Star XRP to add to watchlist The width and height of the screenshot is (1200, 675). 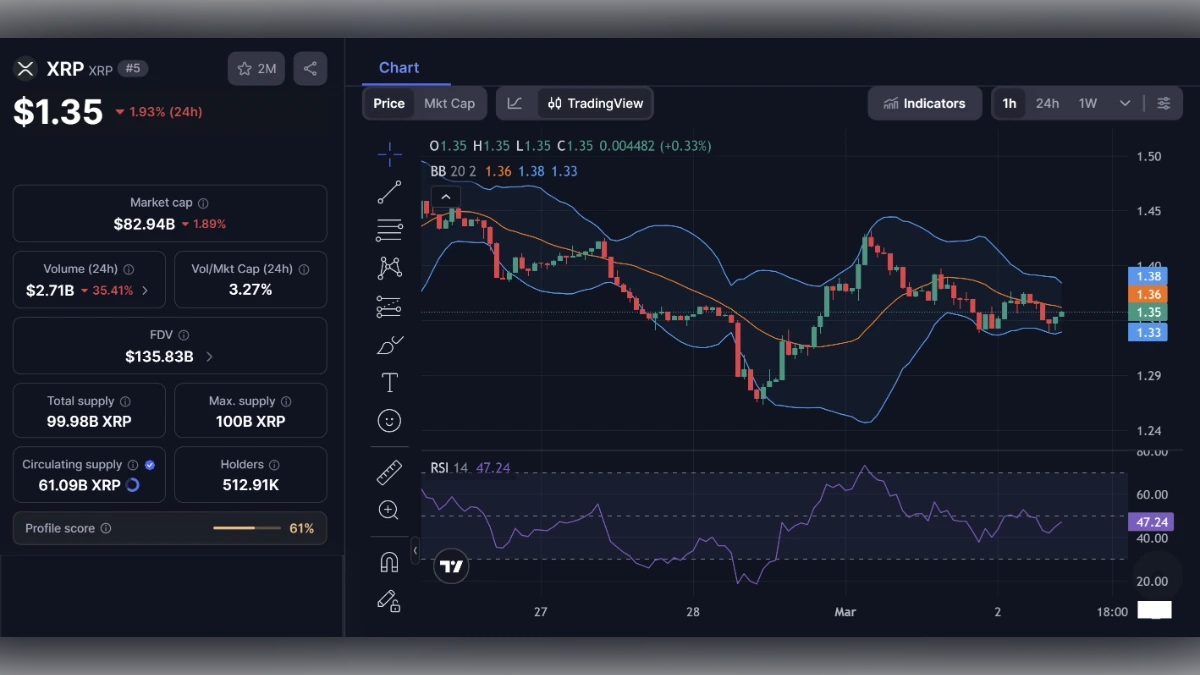(x=243, y=68)
